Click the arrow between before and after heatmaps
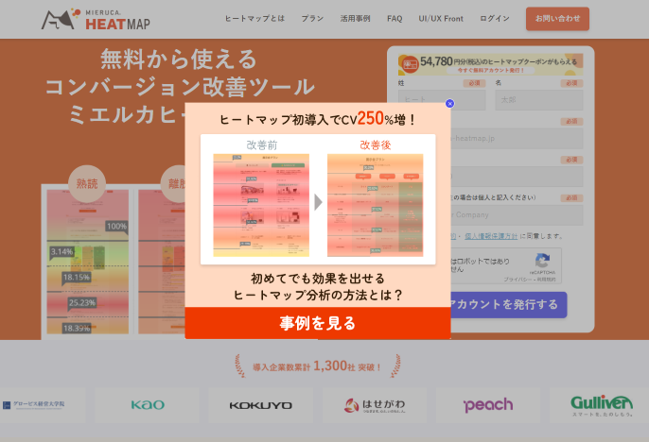This screenshot has height=442, width=649. 318,202
